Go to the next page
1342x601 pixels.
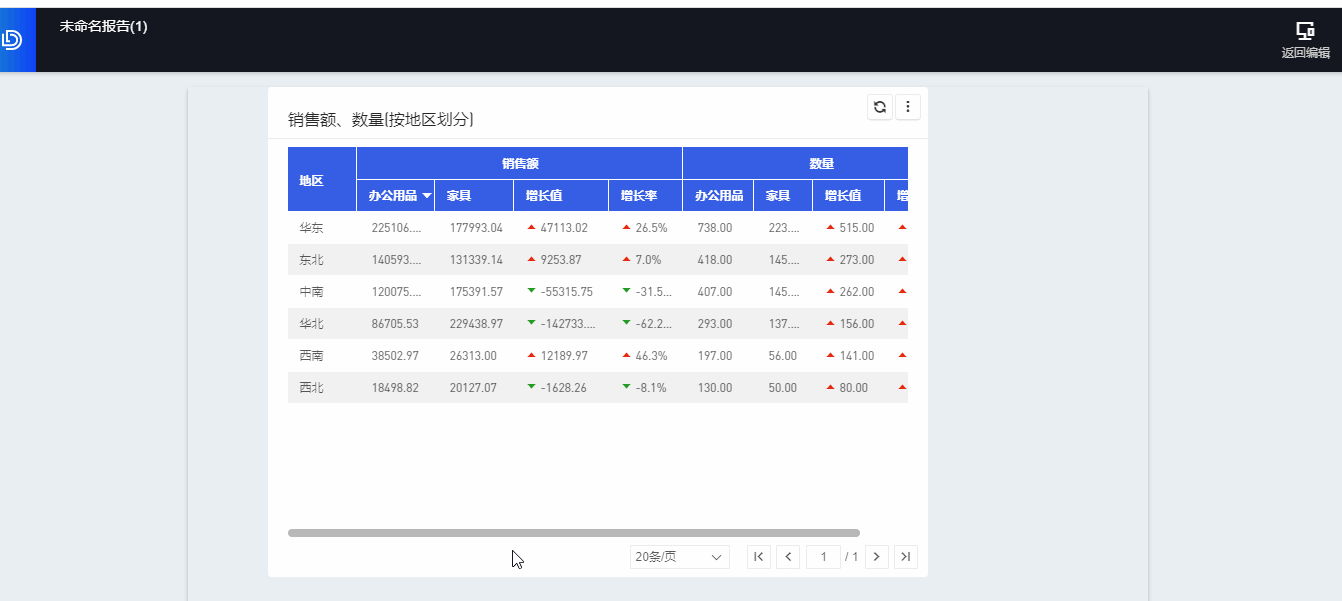(x=877, y=557)
